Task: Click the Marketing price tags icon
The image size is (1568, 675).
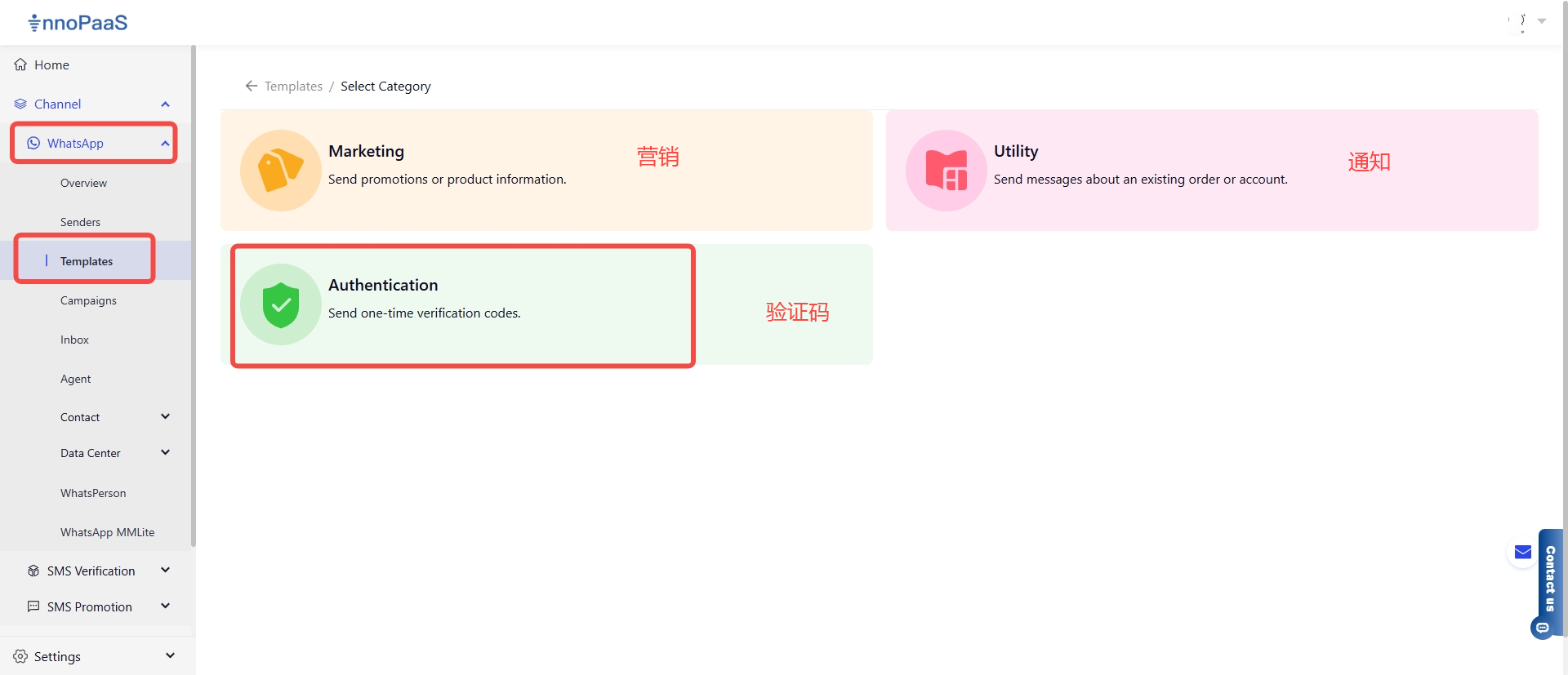Action: pyautogui.click(x=280, y=171)
